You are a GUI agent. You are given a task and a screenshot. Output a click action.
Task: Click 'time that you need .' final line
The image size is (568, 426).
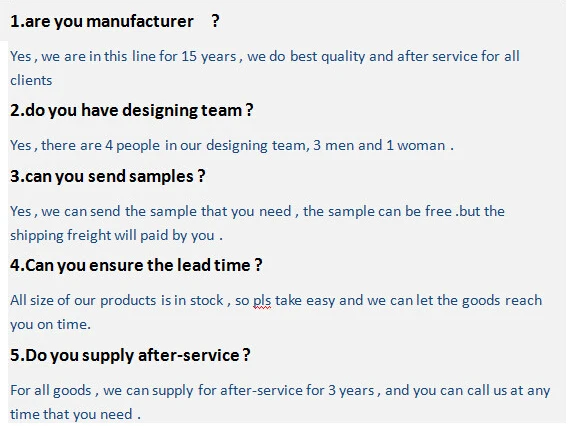pos(75,414)
